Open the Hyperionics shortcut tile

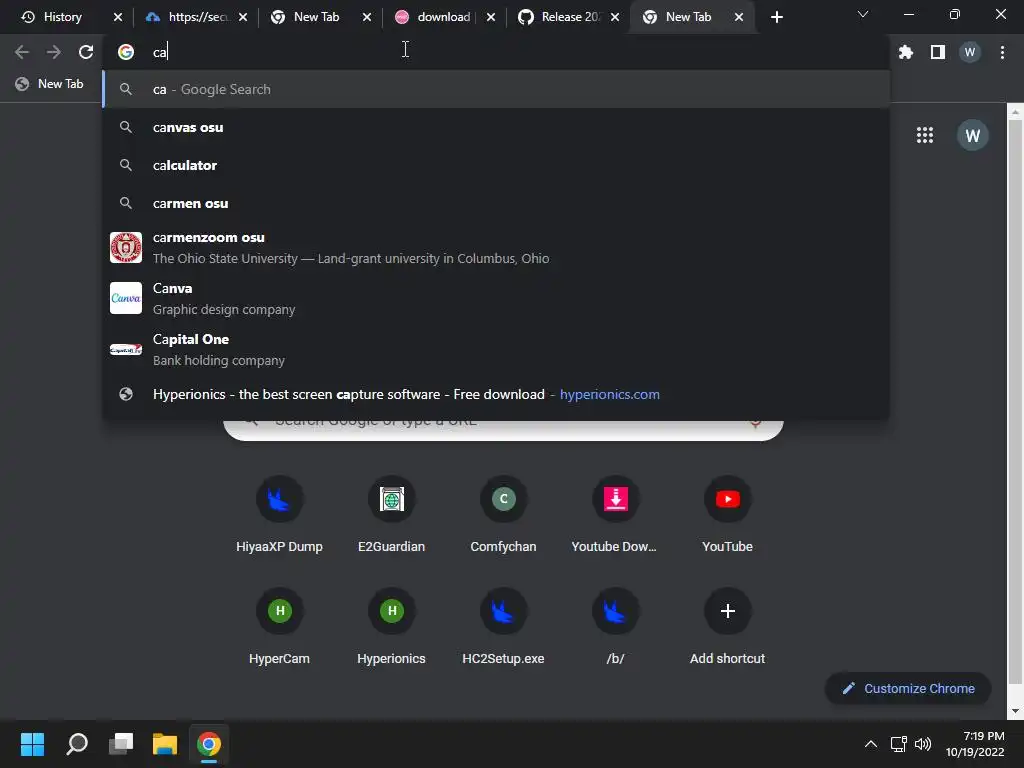coord(391,627)
